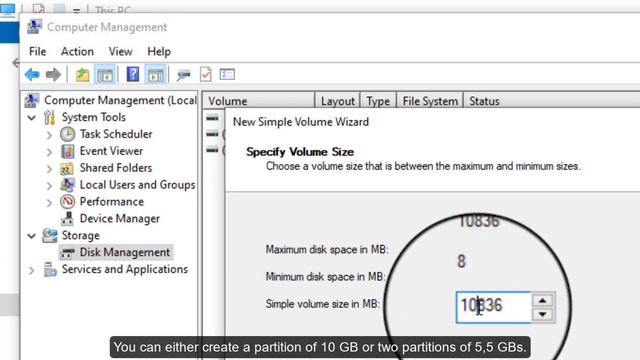Expand the Event Viewer node

[49, 152]
